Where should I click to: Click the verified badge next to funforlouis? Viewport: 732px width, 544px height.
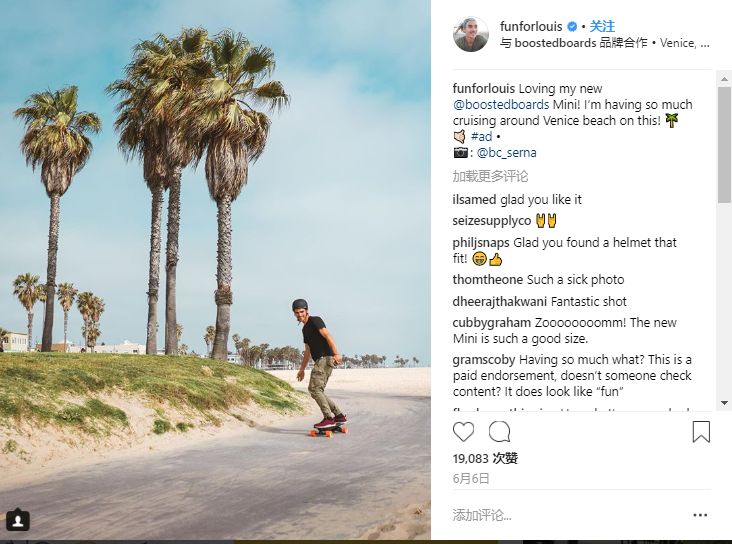[573, 27]
